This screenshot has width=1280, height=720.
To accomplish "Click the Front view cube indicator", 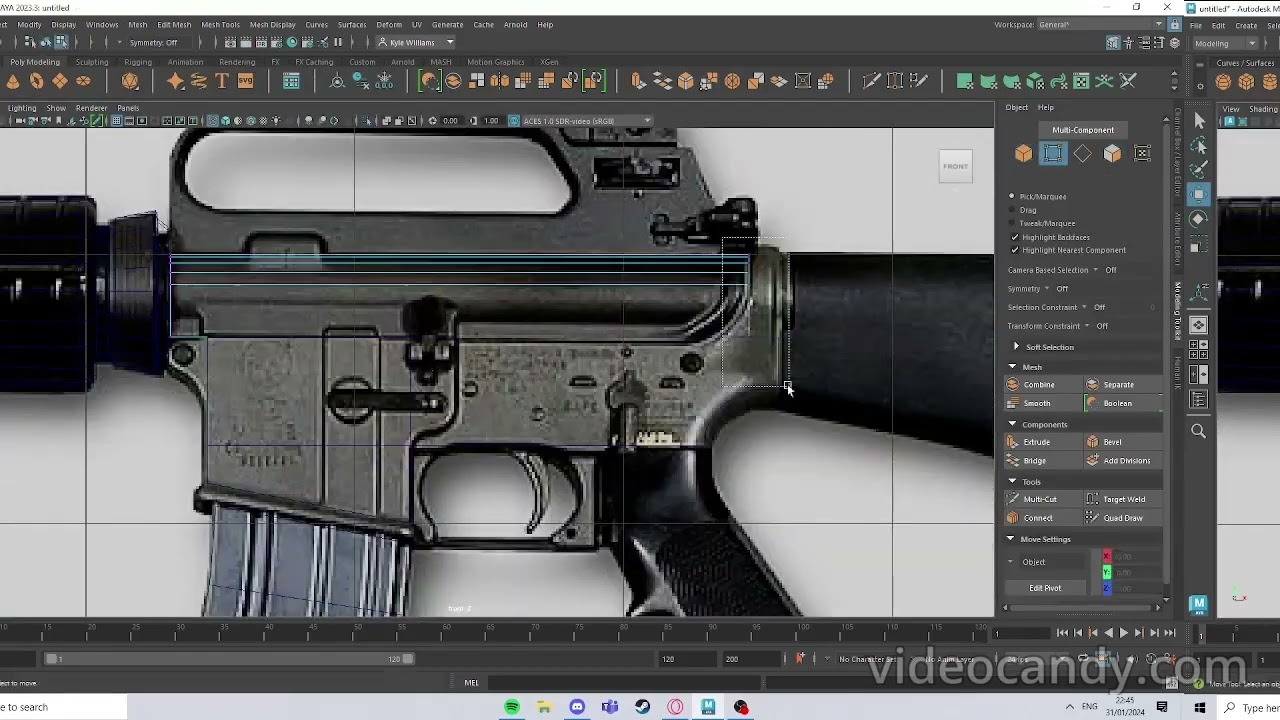I will (956, 166).
